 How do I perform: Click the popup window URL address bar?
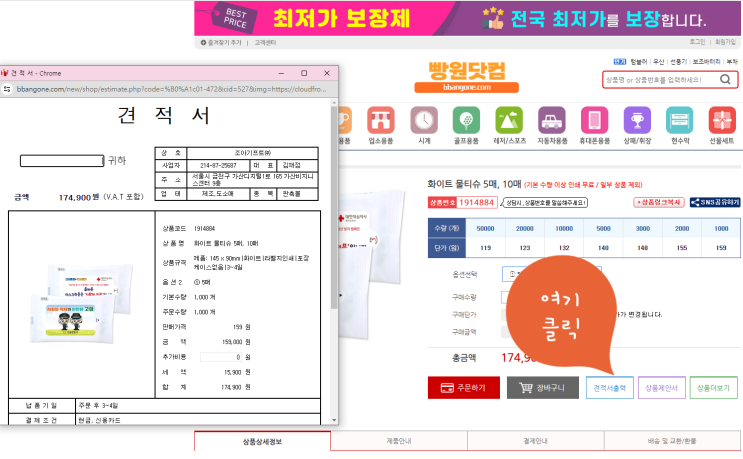(171, 89)
